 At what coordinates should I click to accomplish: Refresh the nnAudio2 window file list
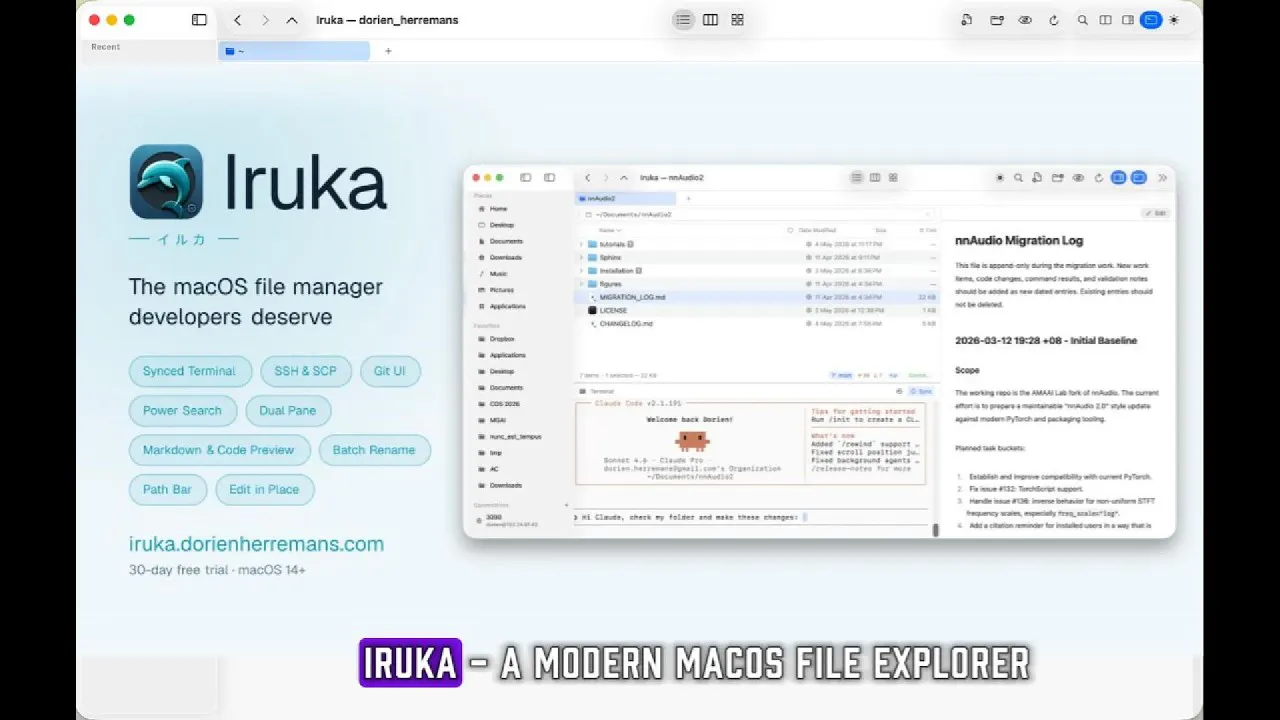pos(1098,178)
